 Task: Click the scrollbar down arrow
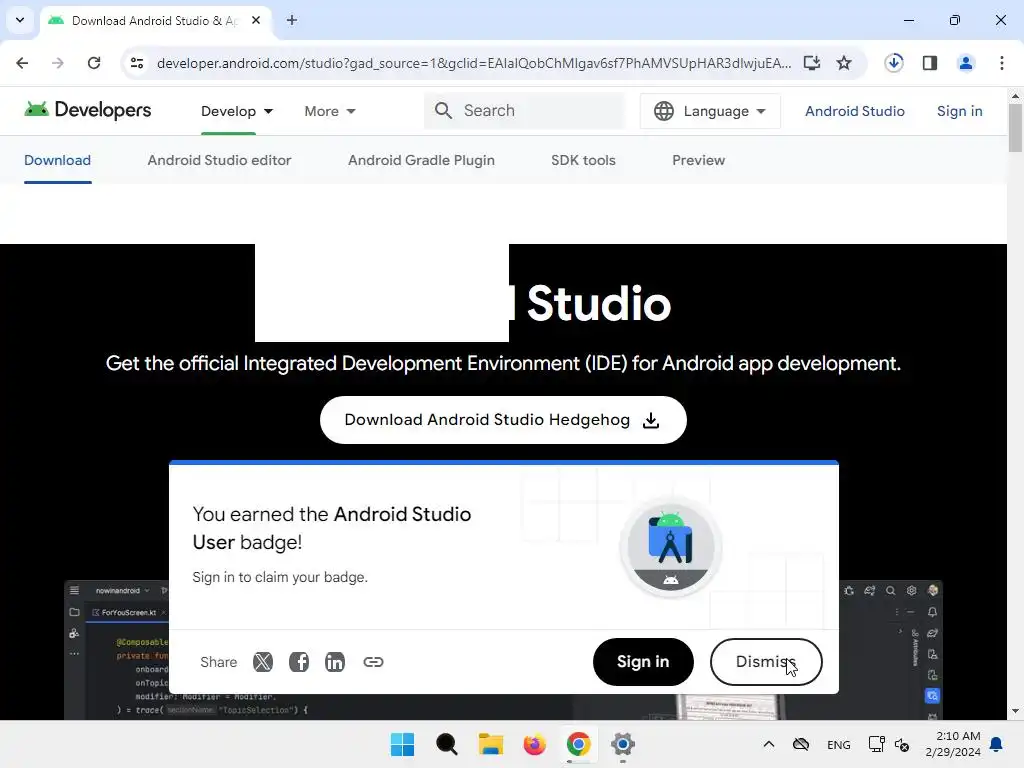(1015, 711)
